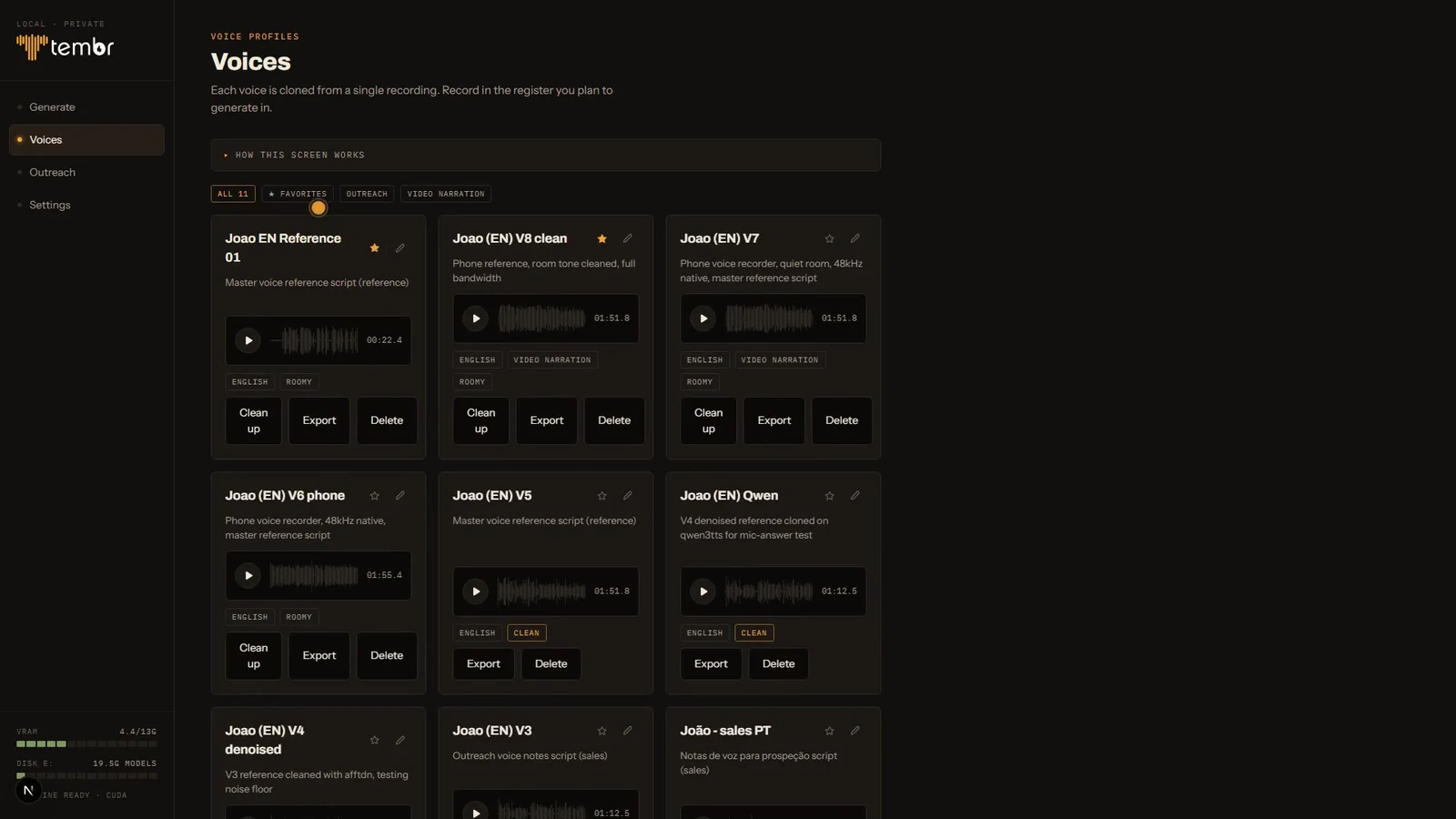This screenshot has height=819, width=1456.
Task: Star the João - sales PT voice
Action: [829, 731]
